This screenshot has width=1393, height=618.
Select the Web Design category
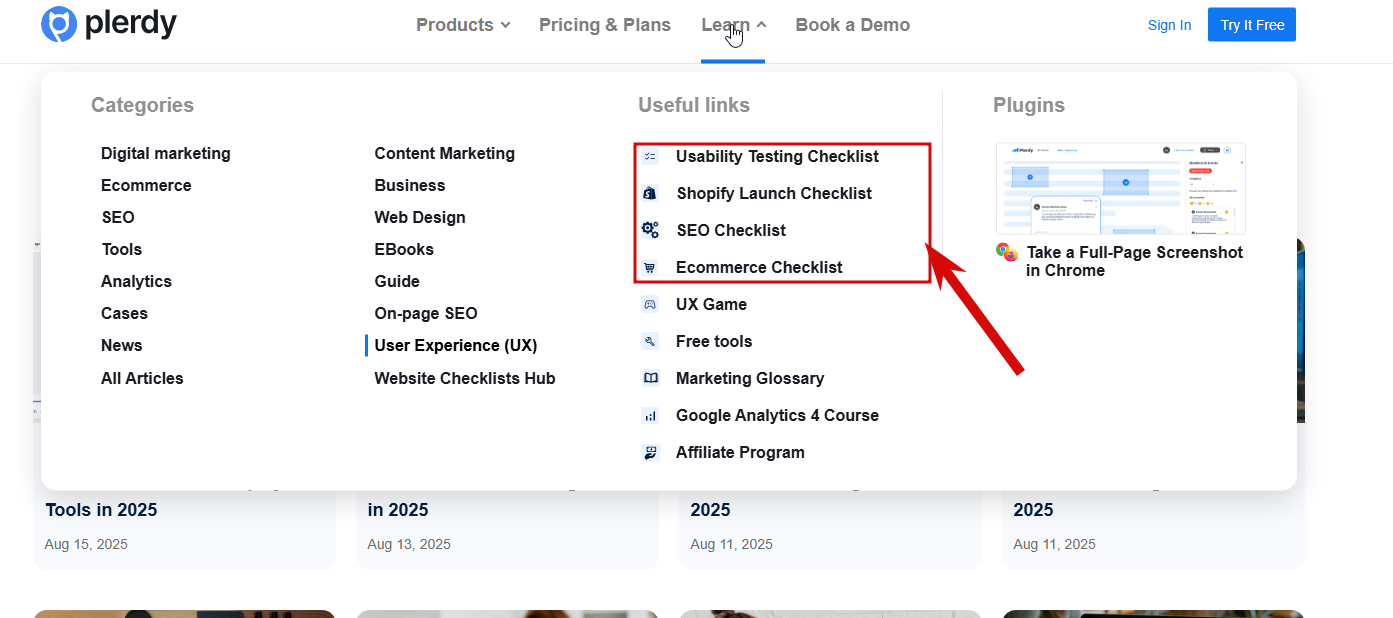click(420, 217)
